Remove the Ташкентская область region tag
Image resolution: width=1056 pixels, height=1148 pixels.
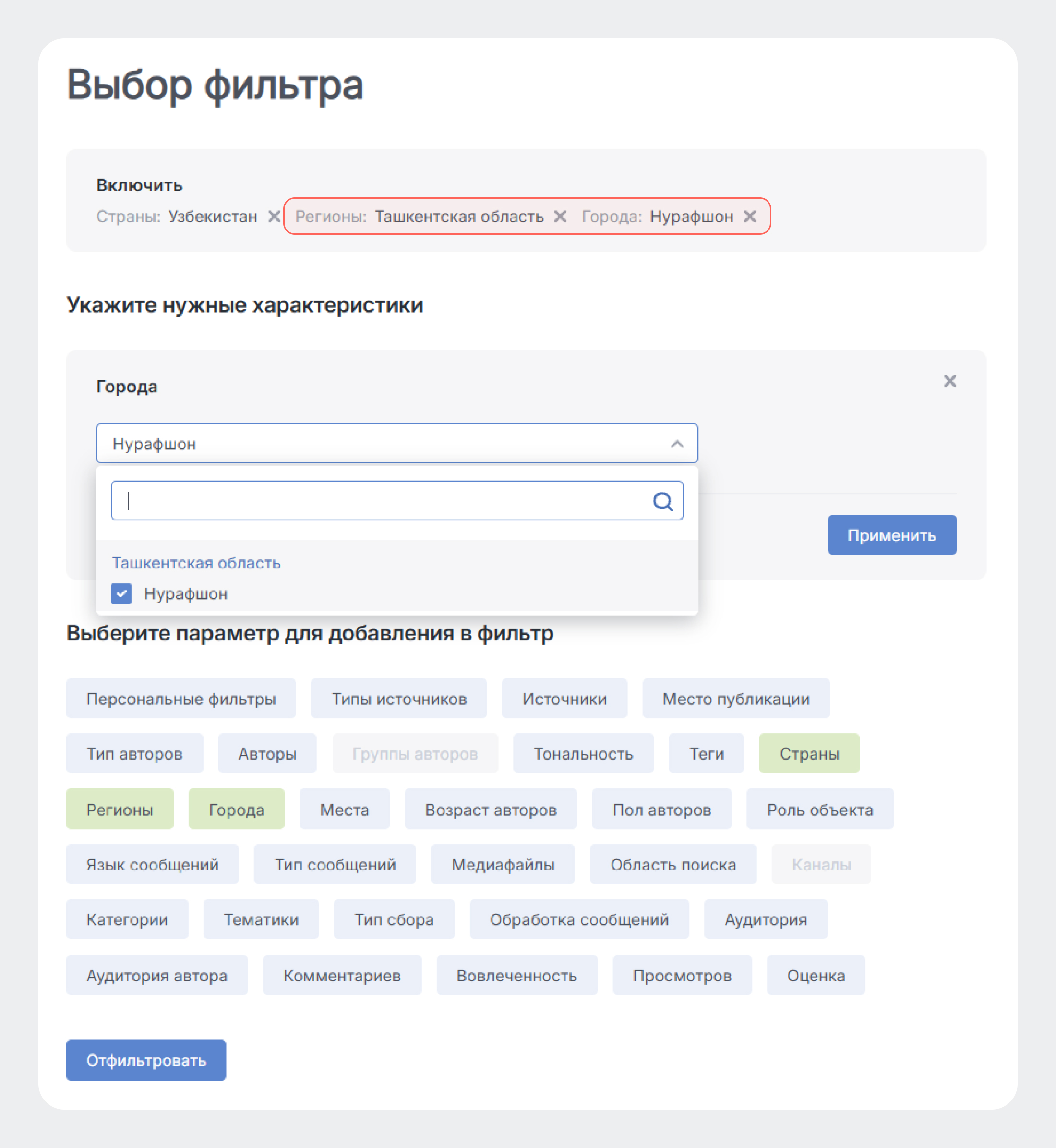click(x=560, y=216)
